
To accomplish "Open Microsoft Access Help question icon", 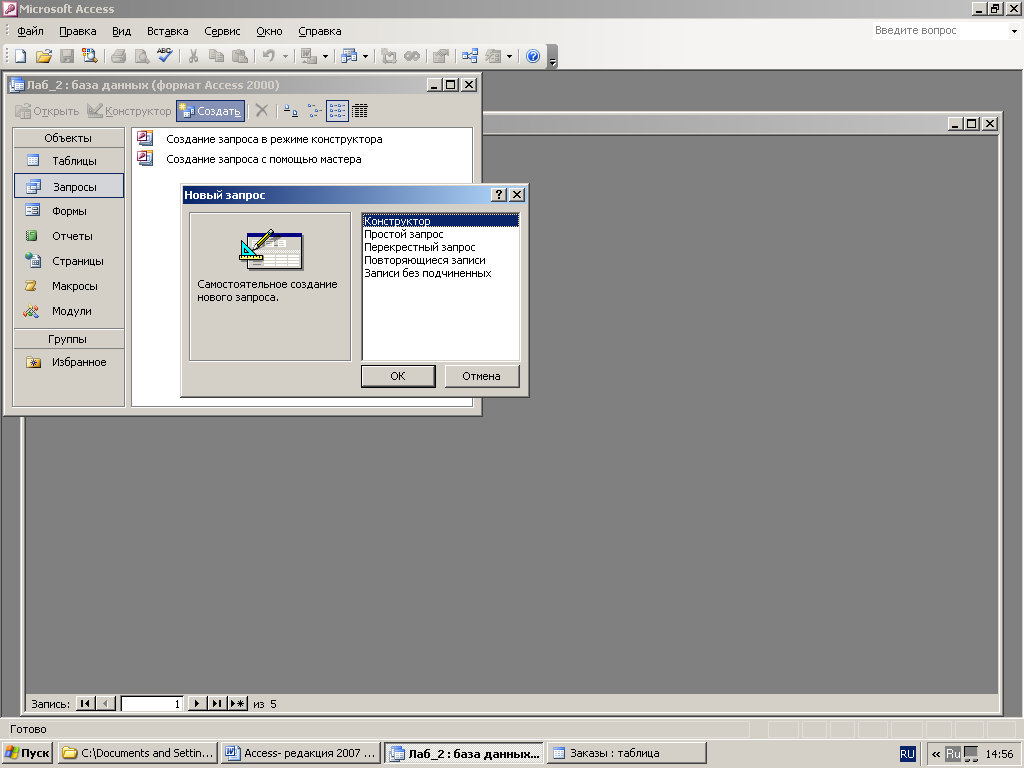I will tap(533, 56).
